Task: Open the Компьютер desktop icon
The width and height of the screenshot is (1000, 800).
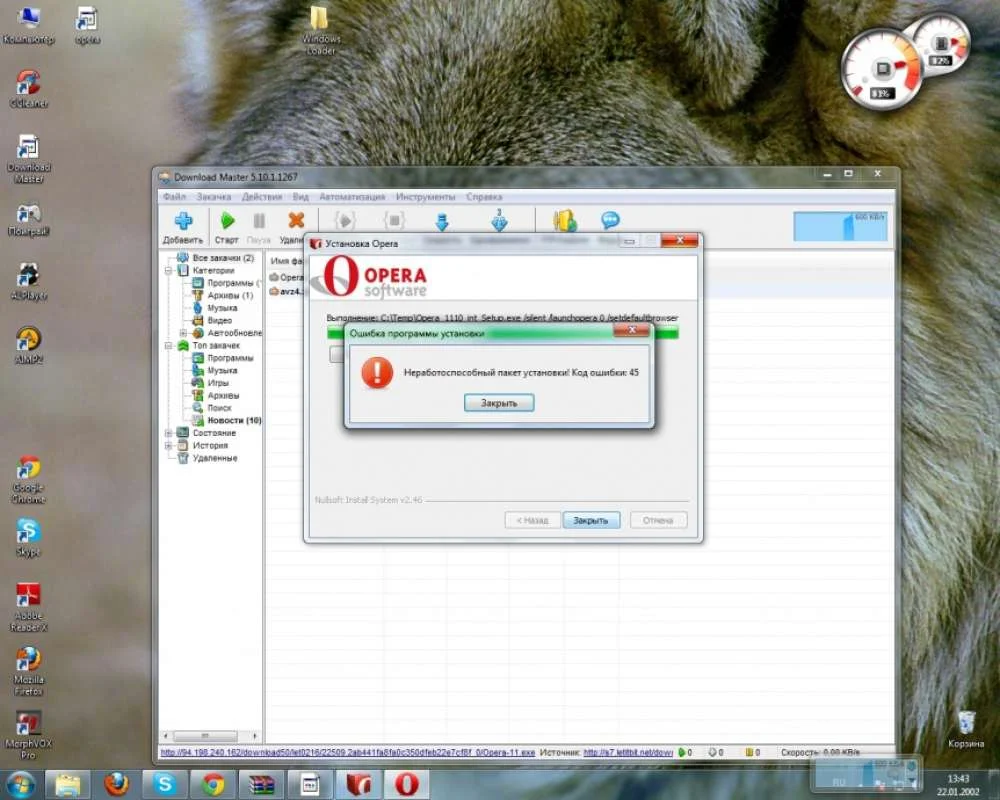Action: (x=28, y=27)
